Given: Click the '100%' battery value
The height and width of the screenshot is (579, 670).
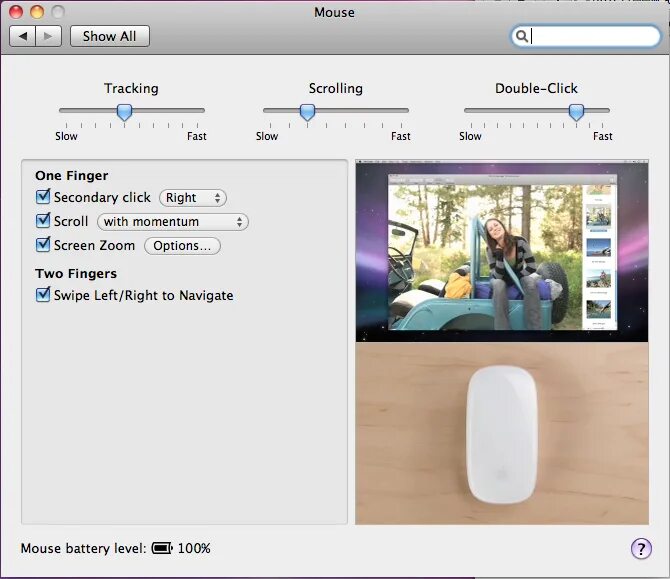Looking at the screenshot, I should click(194, 548).
